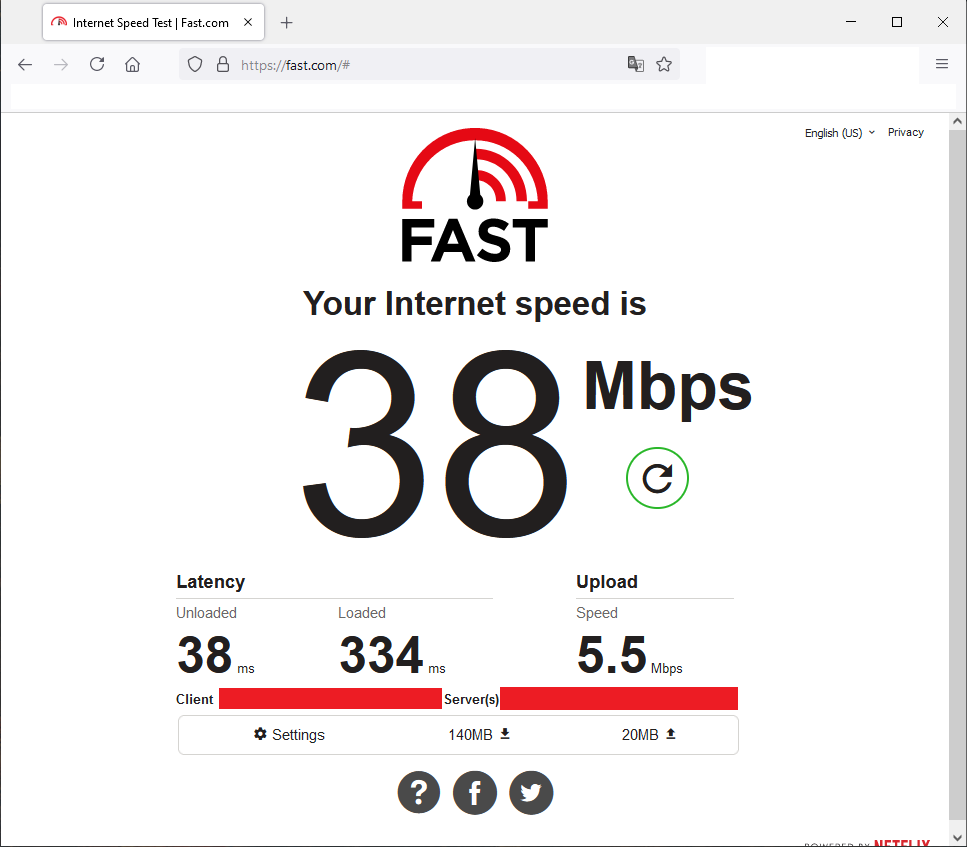Open a new tab with the plus button
Viewport: 967px width, 847px height.
(x=286, y=23)
